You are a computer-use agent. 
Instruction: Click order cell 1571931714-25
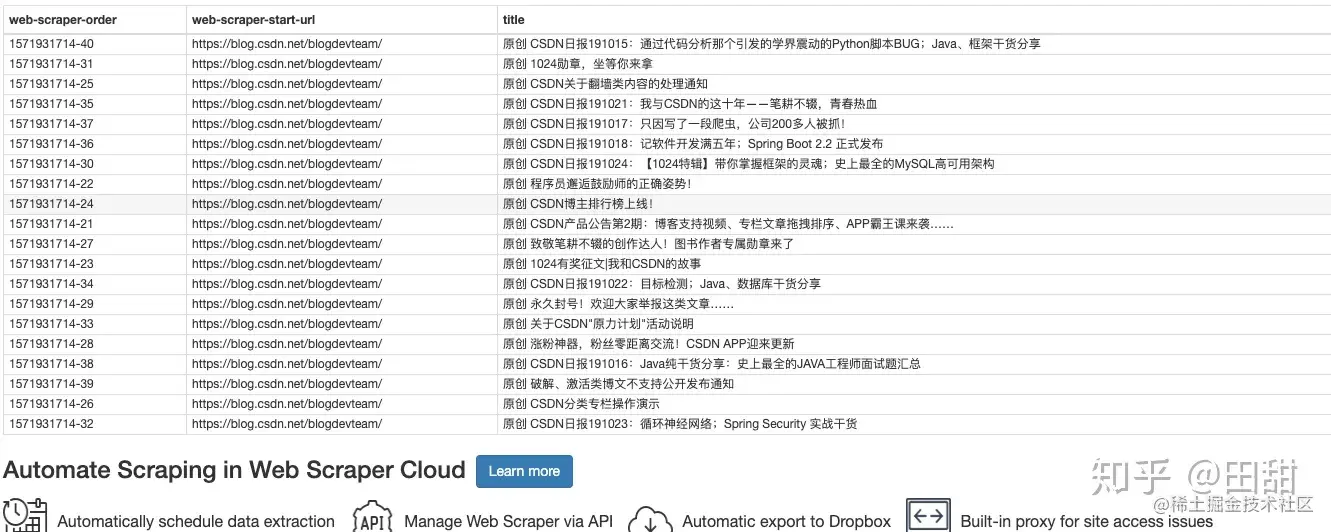tap(51, 84)
